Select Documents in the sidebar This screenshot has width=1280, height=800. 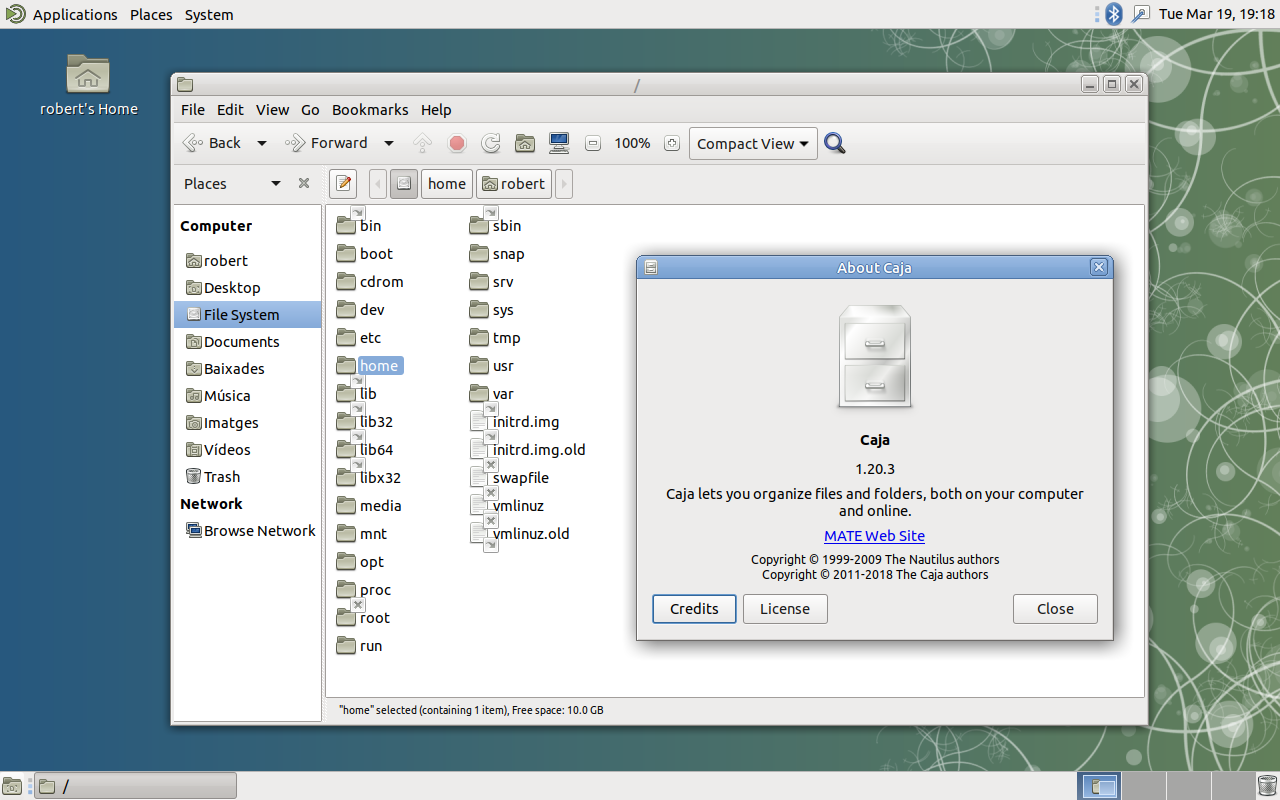pyautogui.click(x=247, y=342)
